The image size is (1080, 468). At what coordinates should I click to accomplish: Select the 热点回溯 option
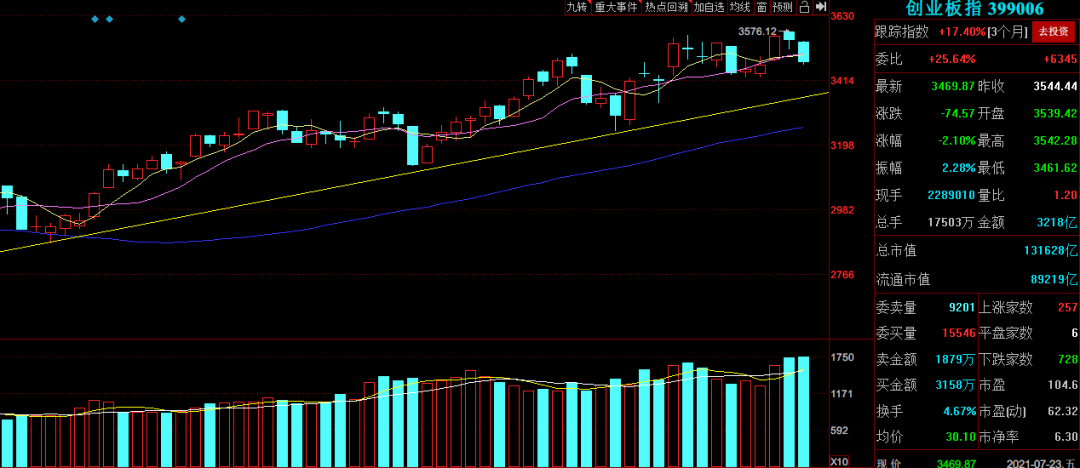(666, 7)
